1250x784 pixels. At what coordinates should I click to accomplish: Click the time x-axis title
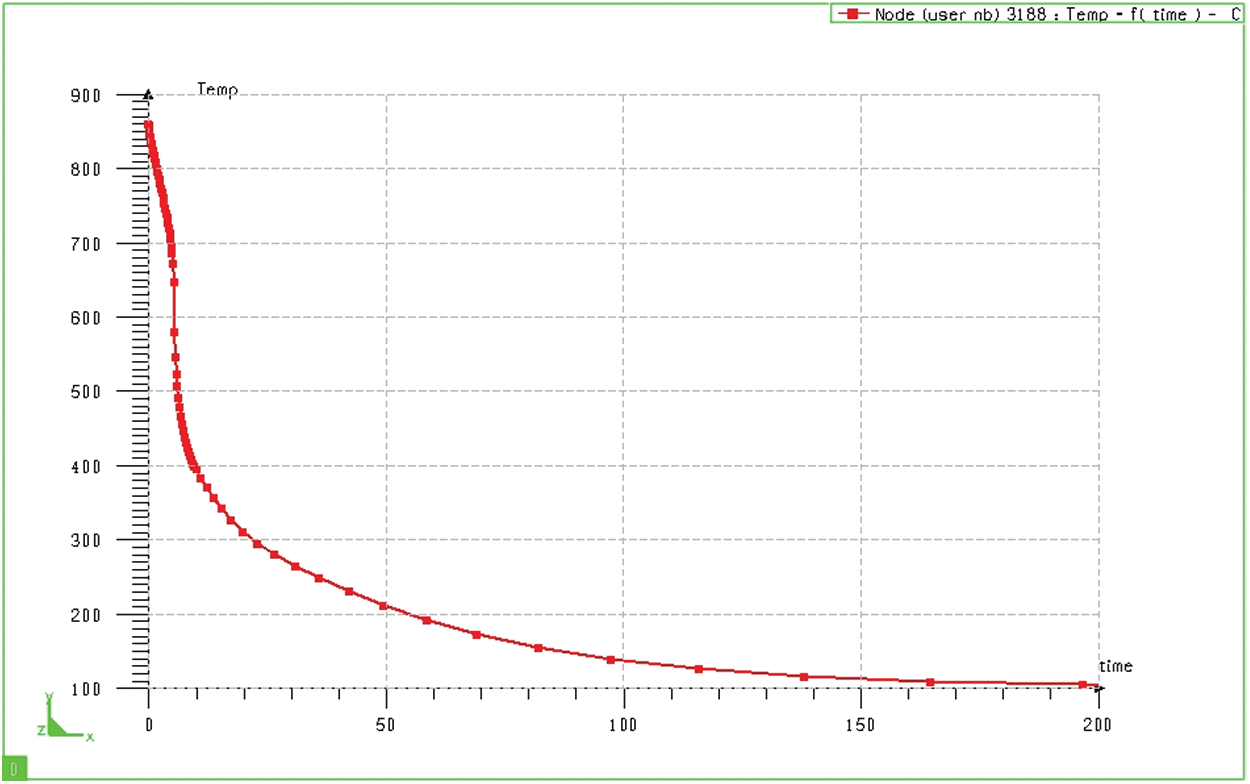coord(1115,666)
